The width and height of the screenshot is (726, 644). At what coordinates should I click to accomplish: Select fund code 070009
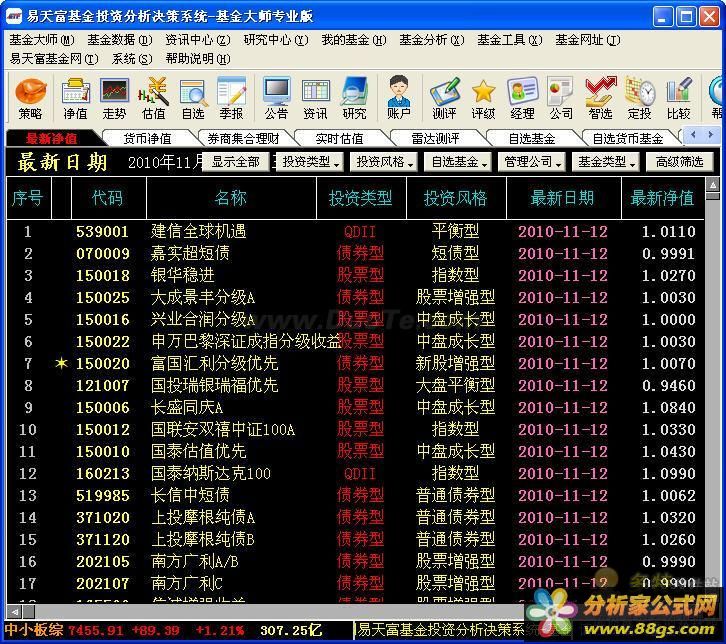click(x=103, y=253)
